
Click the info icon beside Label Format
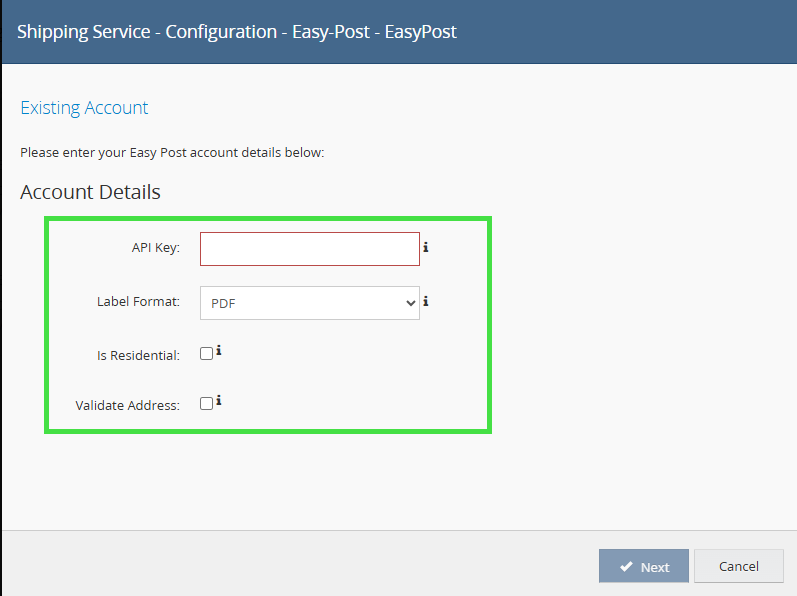[426, 301]
